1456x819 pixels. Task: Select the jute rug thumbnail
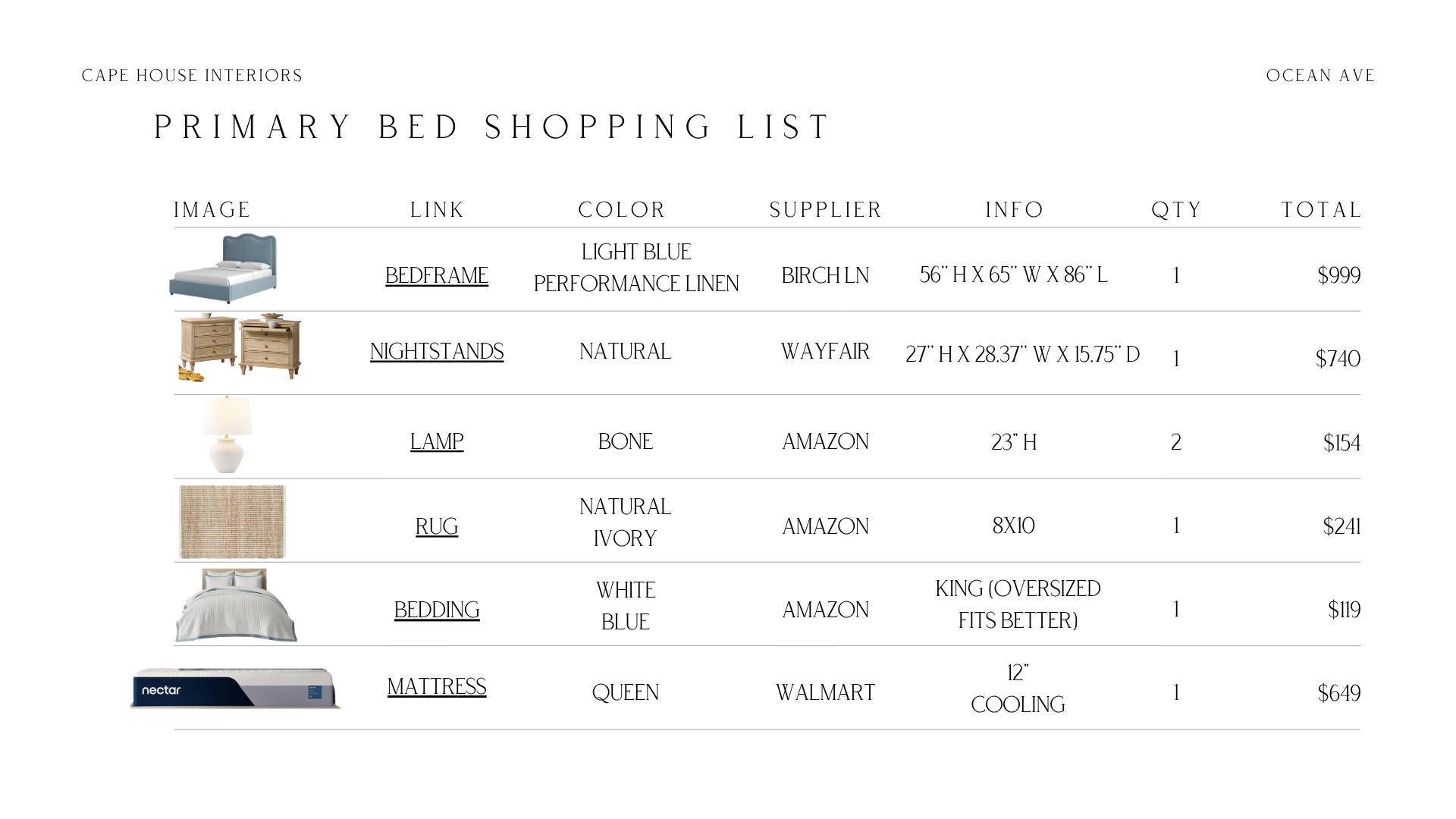[232, 522]
